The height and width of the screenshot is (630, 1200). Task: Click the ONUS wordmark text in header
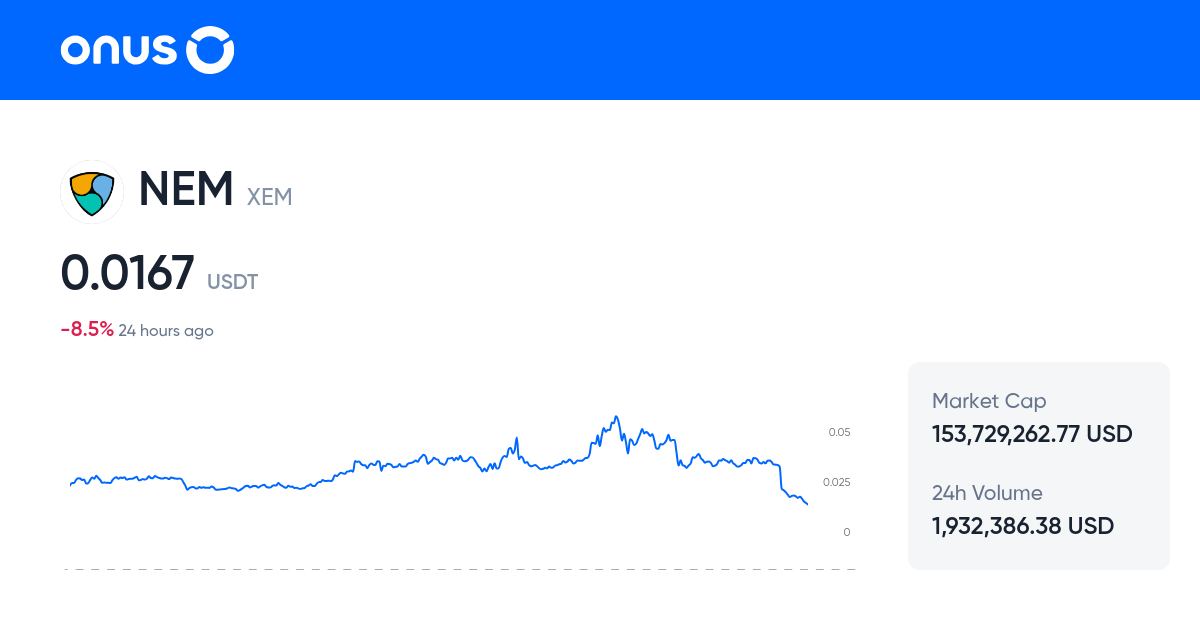tap(118, 50)
